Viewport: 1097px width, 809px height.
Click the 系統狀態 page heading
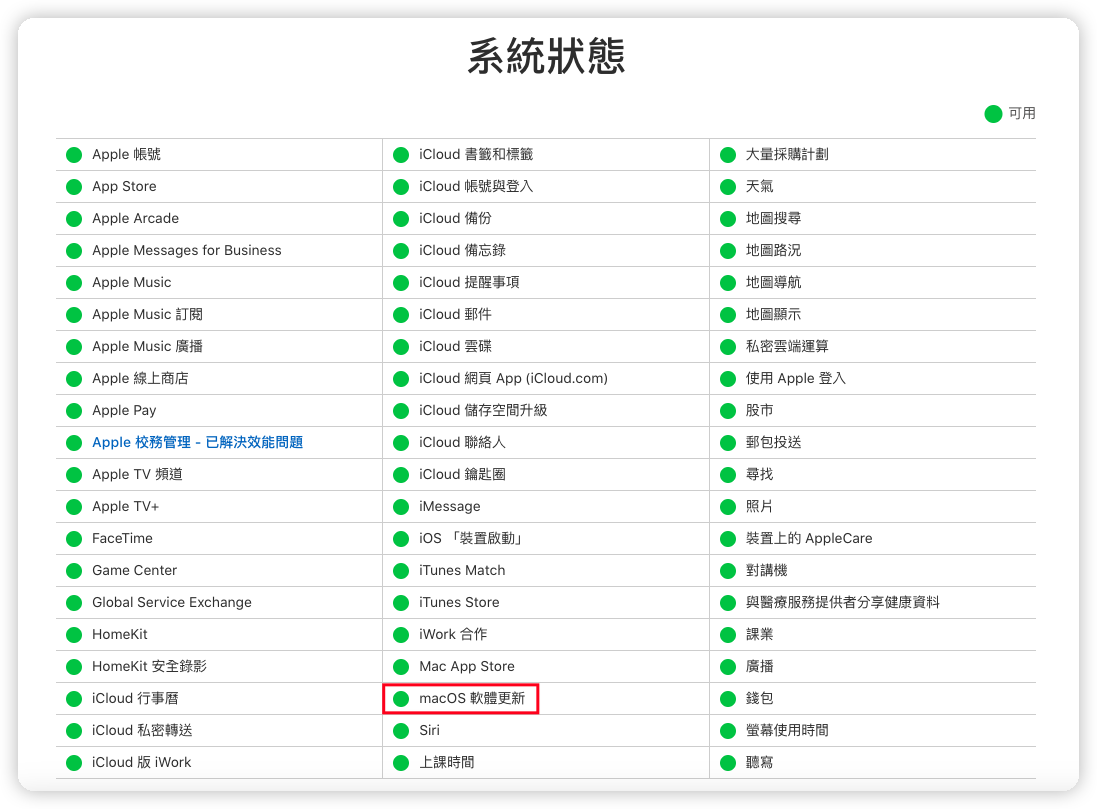pyautogui.click(x=546, y=57)
